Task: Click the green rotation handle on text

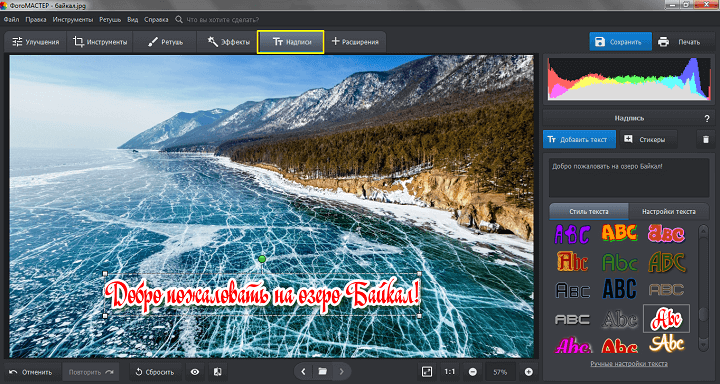Action: coord(262,260)
